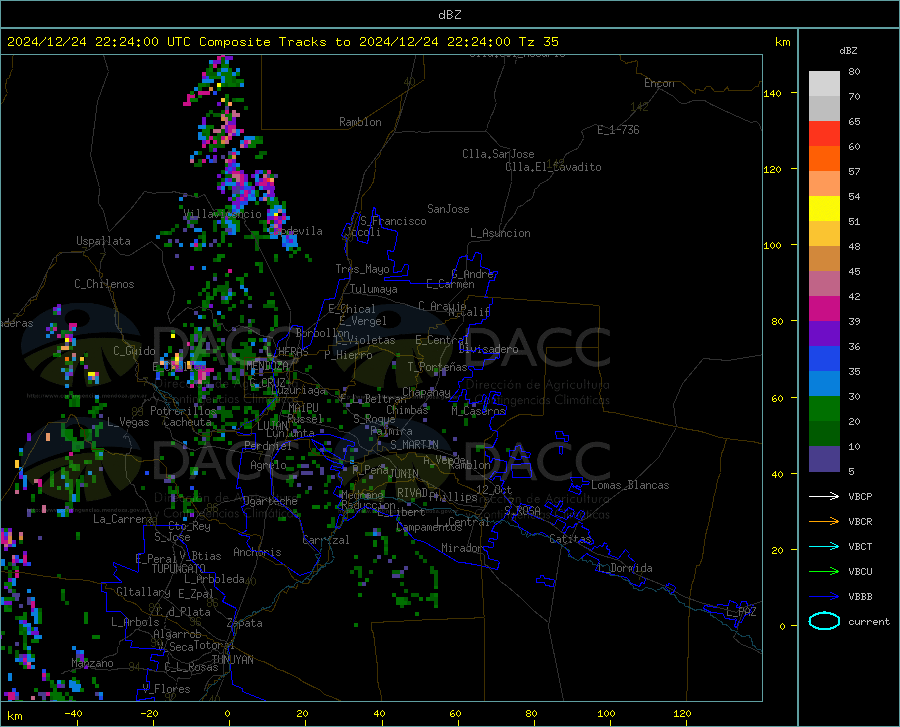Click the 'Tres_Mayo' map label

point(362,269)
